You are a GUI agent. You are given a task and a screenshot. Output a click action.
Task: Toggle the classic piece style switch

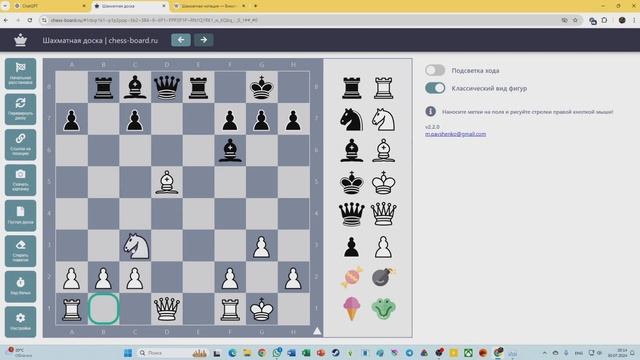[435, 88]
